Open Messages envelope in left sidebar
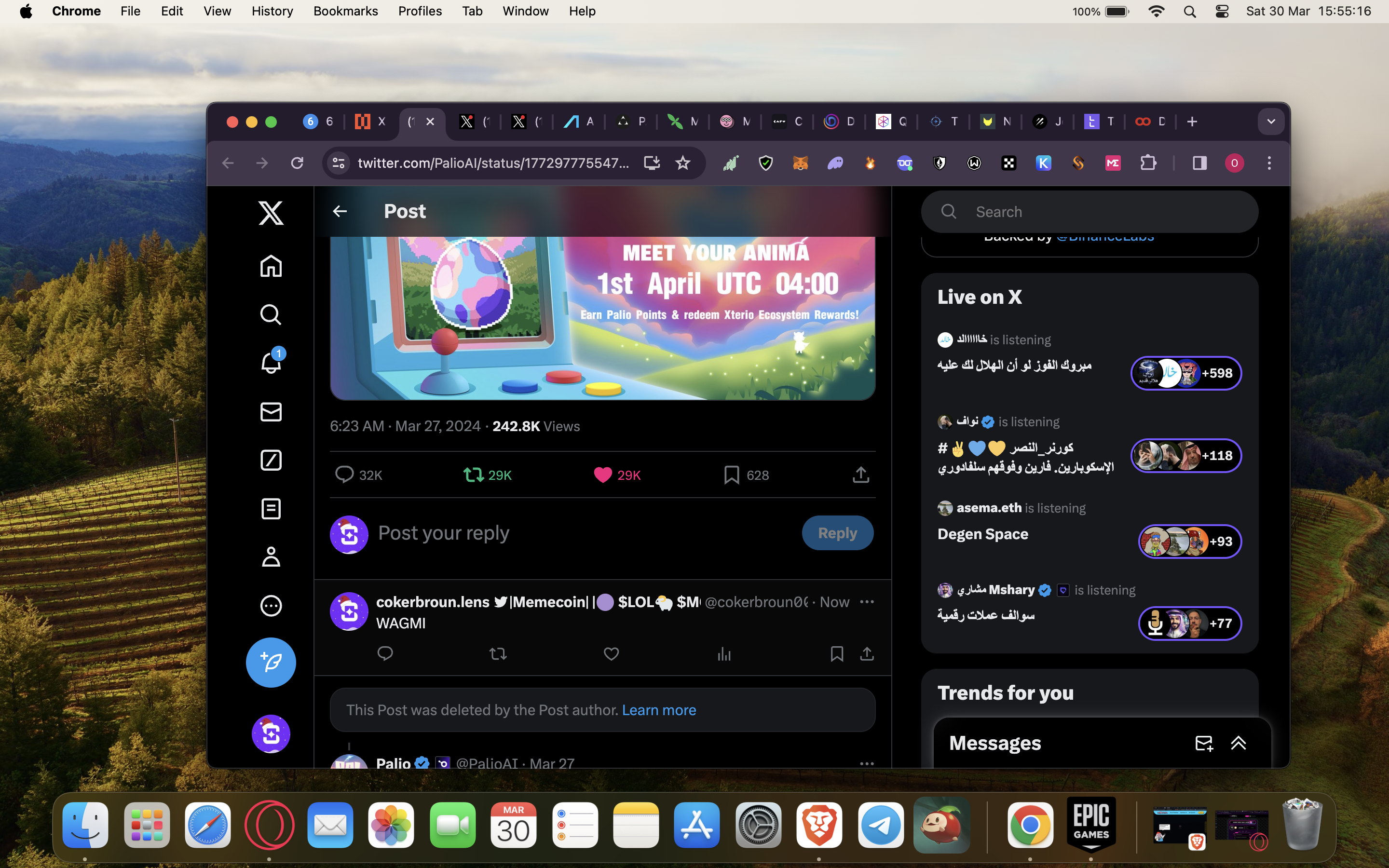Viewport: 1389px width, 868px height. click(271, 412)
